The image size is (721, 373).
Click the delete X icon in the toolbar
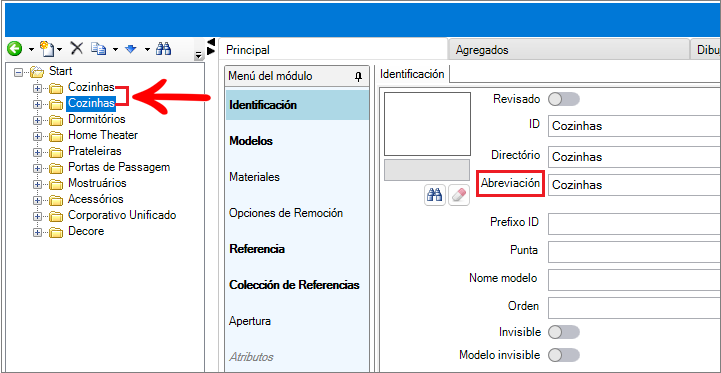point(76,48)
